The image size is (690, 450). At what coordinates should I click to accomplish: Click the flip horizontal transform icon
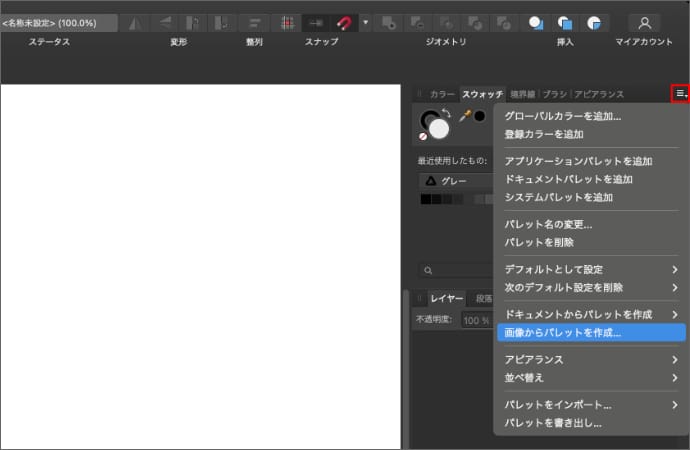click(x=136, y=22)
